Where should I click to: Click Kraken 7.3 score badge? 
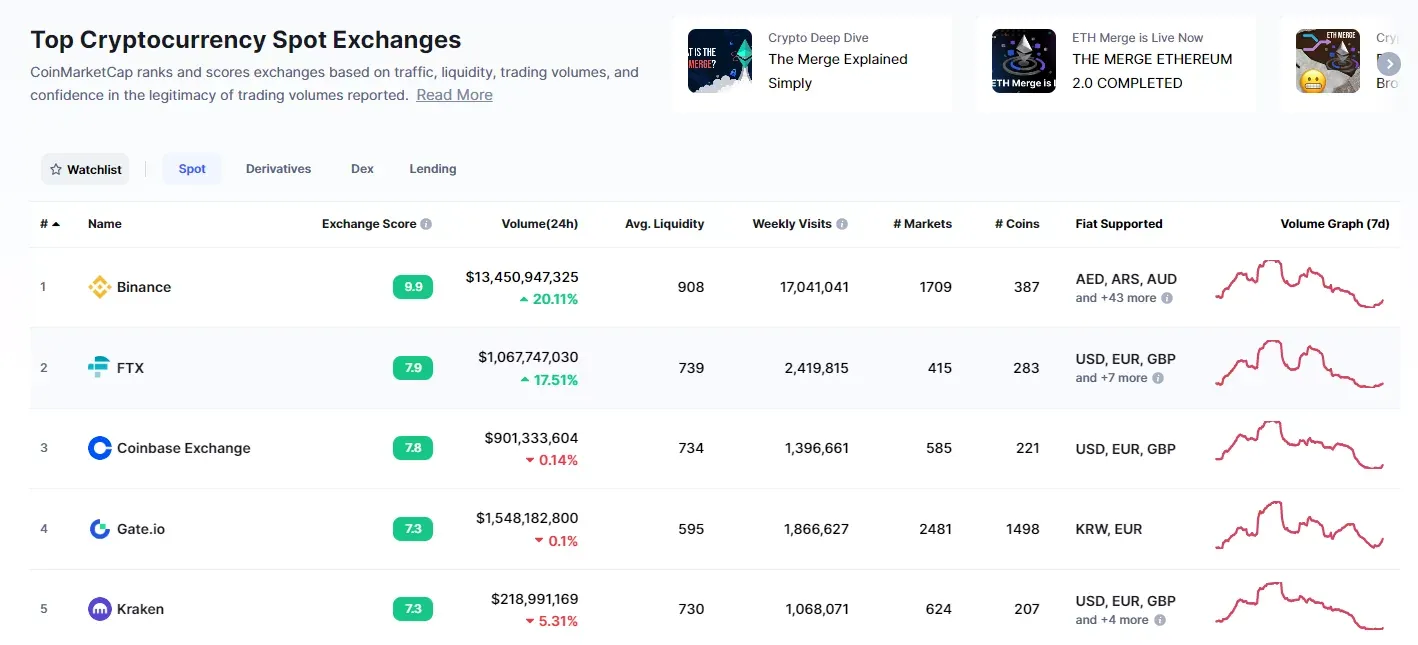(x=413, y=609)
